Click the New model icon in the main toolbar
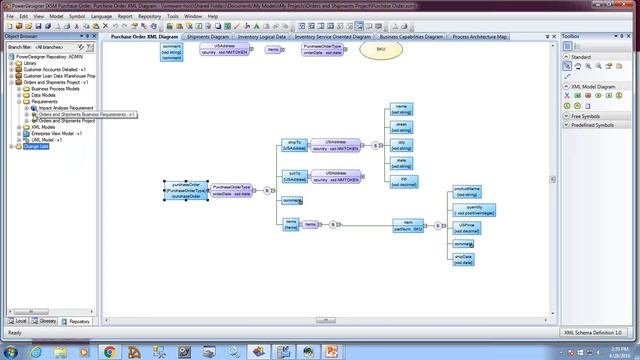 (10, 26)
